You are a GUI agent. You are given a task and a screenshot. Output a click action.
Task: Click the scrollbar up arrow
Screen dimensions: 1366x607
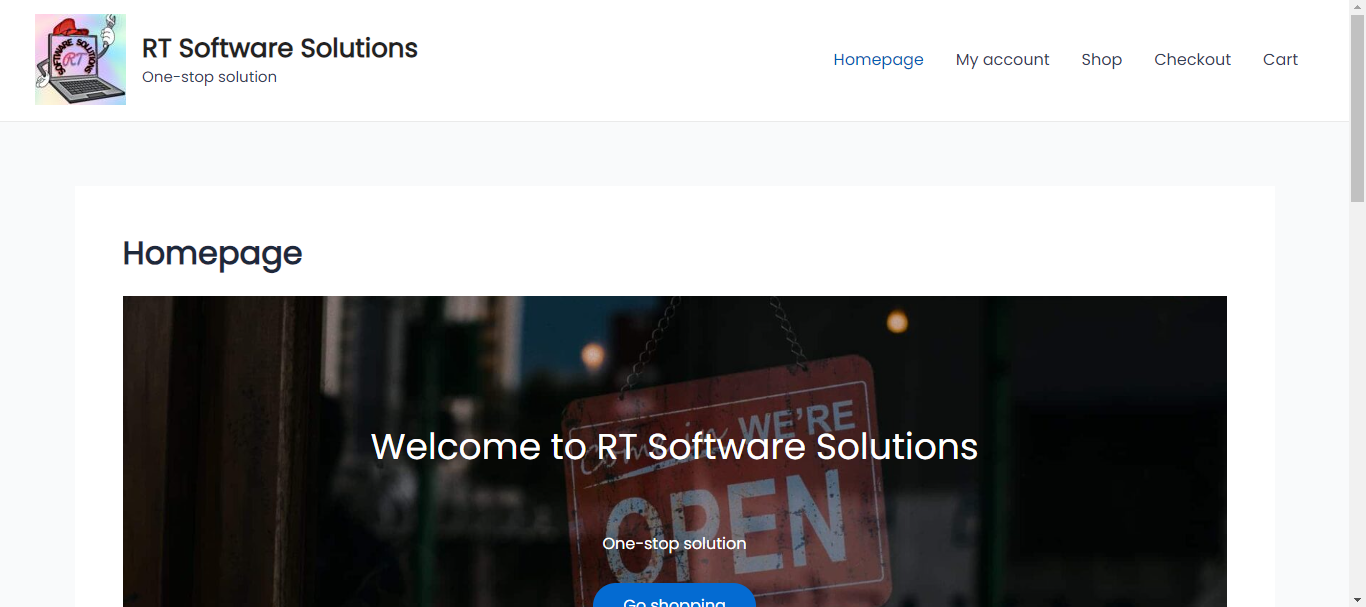point(1357,7)
